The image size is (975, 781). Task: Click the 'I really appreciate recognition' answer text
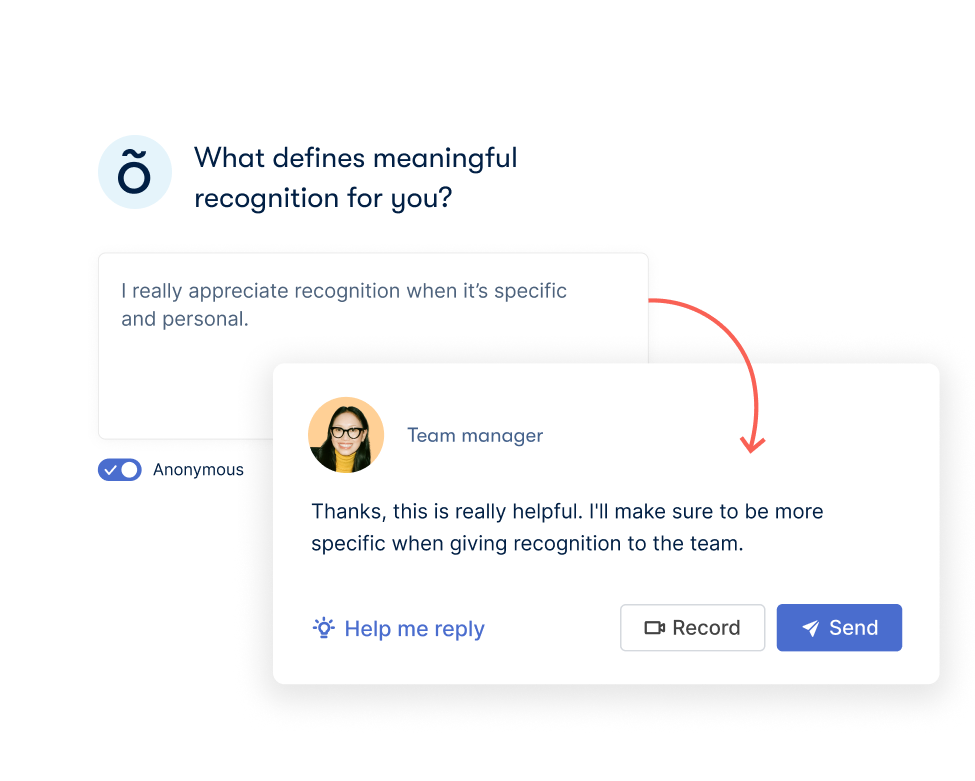point(344,305)
